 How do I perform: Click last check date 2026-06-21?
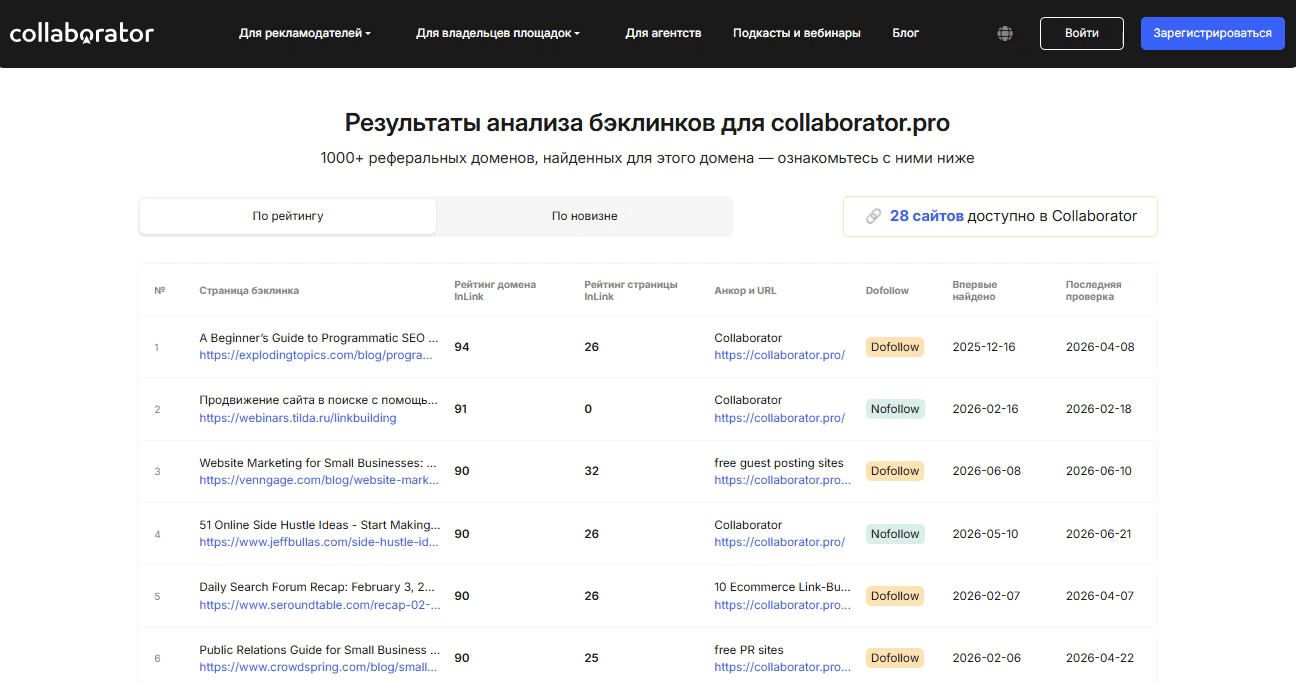pyautogui.click(x=1099, y=534)
